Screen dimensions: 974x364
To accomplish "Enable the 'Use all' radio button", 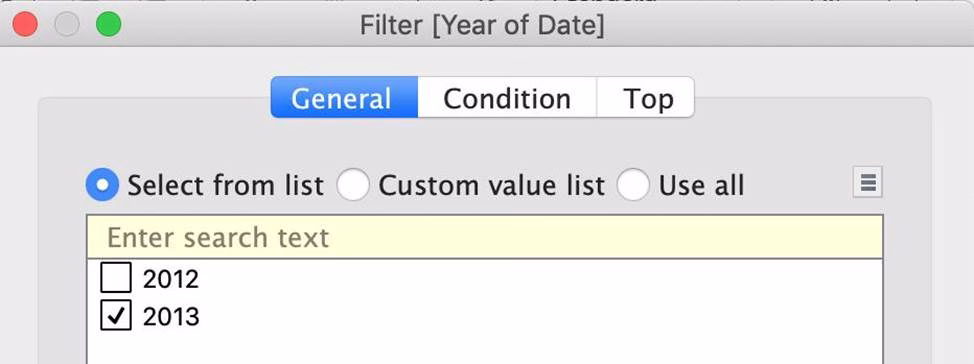I will point(633,185).
